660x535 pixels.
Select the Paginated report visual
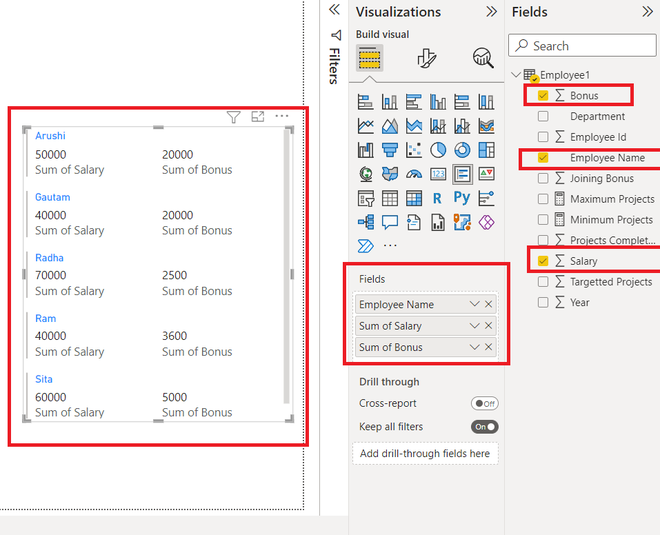(438, 222)
